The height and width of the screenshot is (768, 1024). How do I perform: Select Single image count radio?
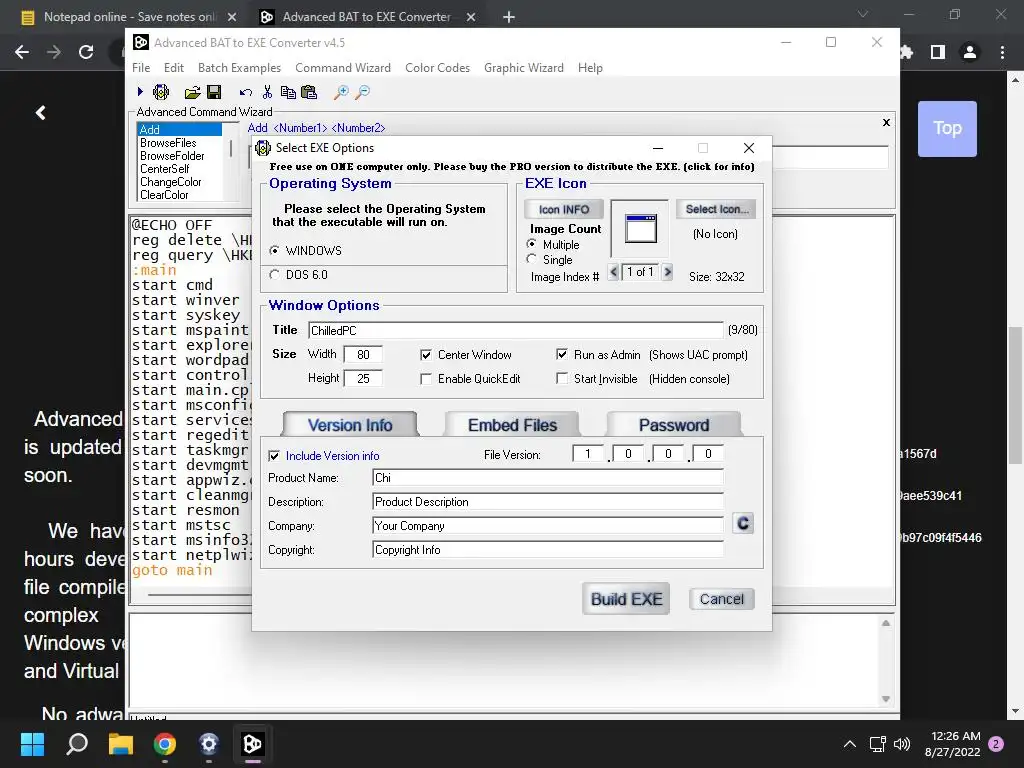coord(532,259)
